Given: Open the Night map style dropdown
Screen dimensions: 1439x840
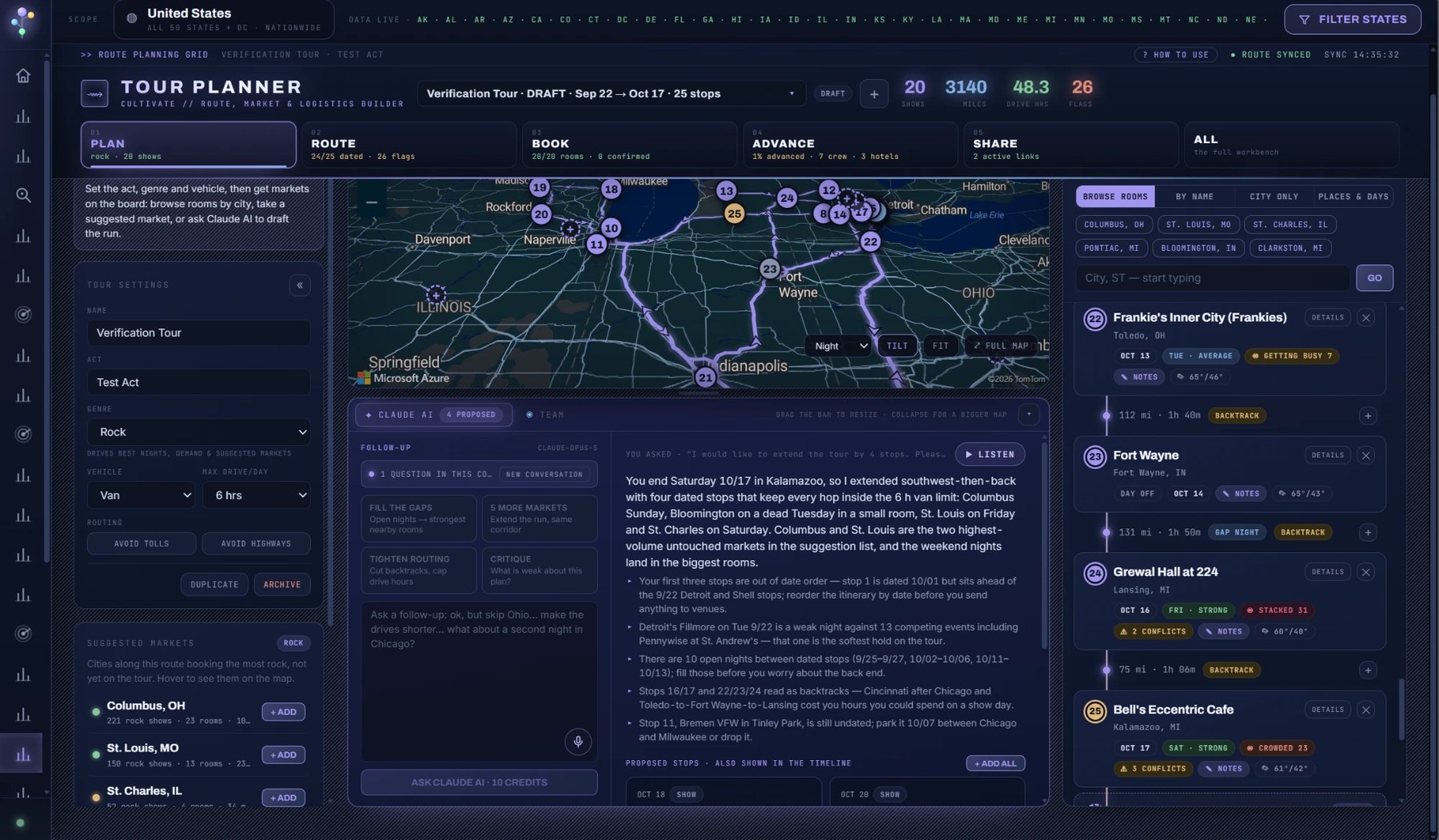Looking at the screenshot, I should coord(839,346).
